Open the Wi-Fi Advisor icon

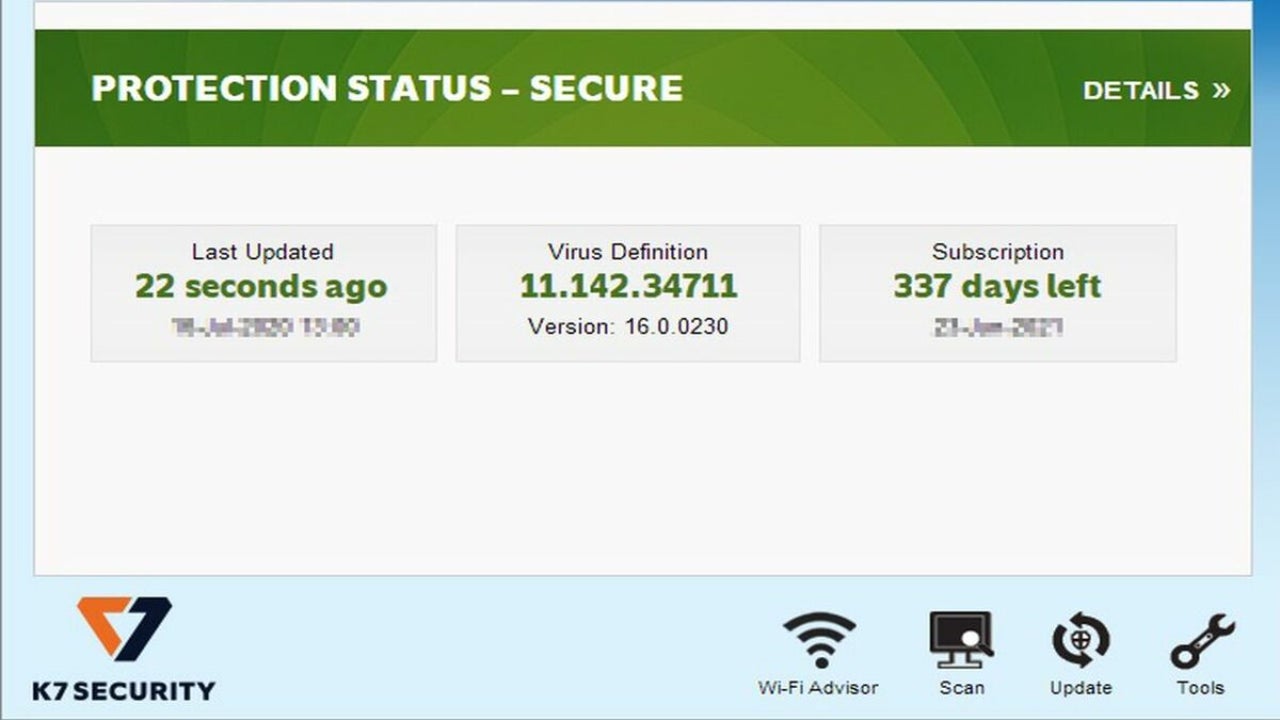click(x=819, y=640)
